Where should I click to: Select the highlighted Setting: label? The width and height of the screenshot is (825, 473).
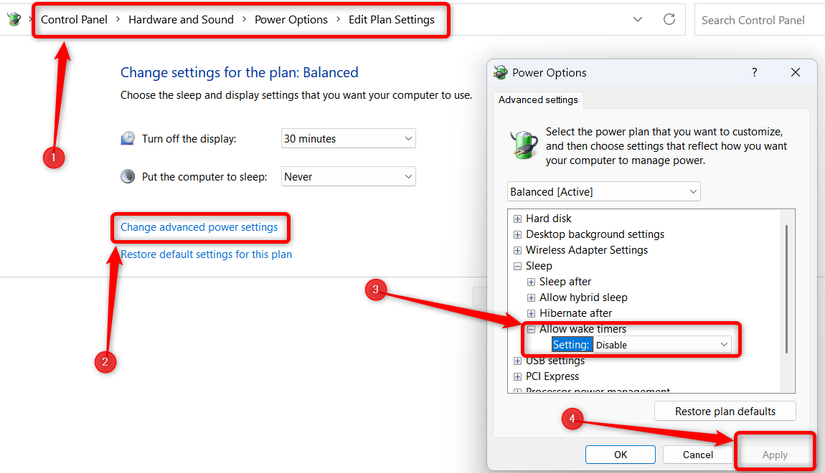pyautogui.click(x=571, y=345)
